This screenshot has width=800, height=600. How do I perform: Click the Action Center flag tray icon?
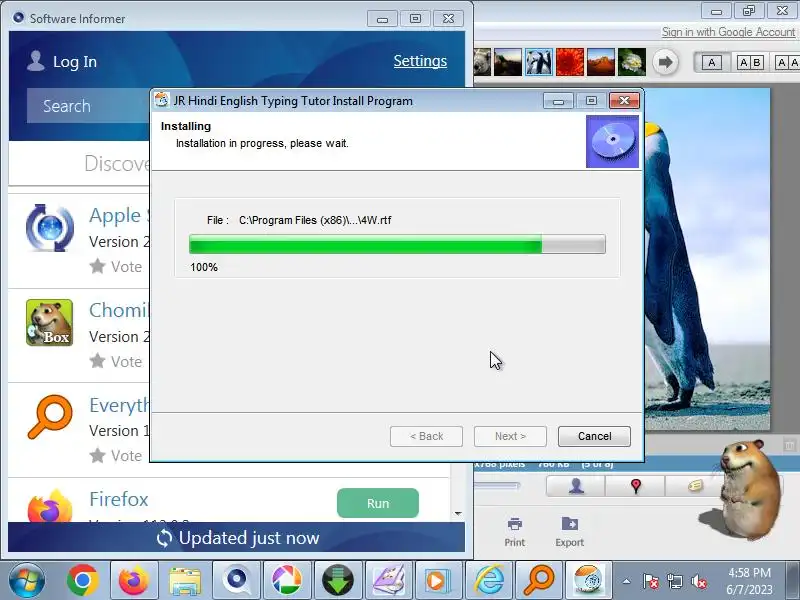tap(650, 581)
